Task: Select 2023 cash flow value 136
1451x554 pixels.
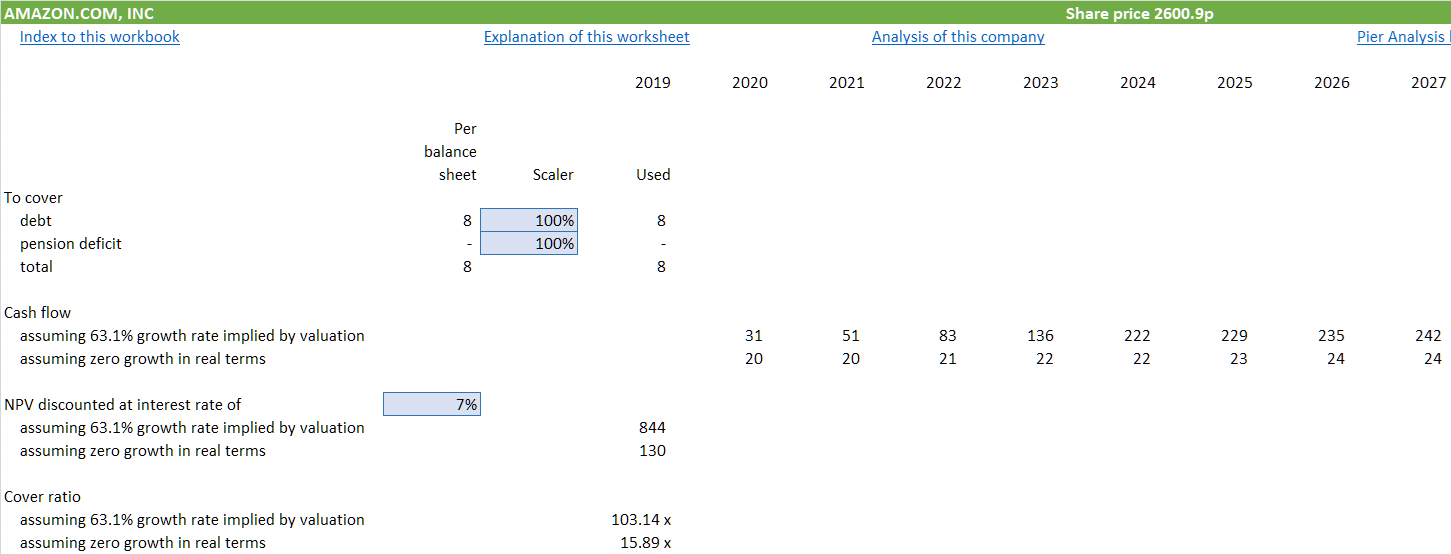Action: pyautogui.click(x=1041, y=335)
